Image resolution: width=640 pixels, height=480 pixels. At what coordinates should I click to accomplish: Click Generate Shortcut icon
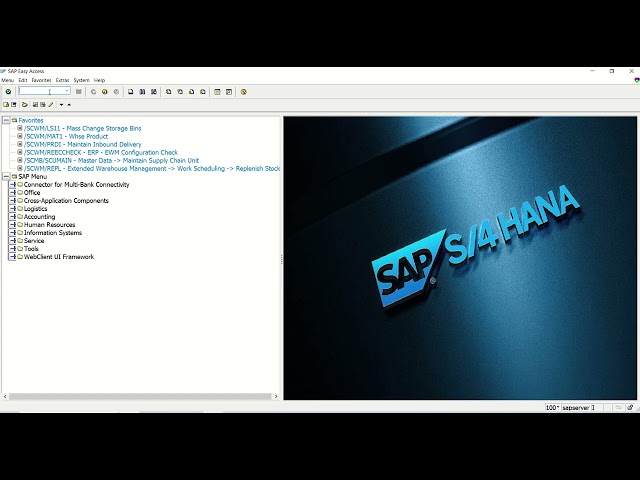pyautogui.click(x=229, y=92)
